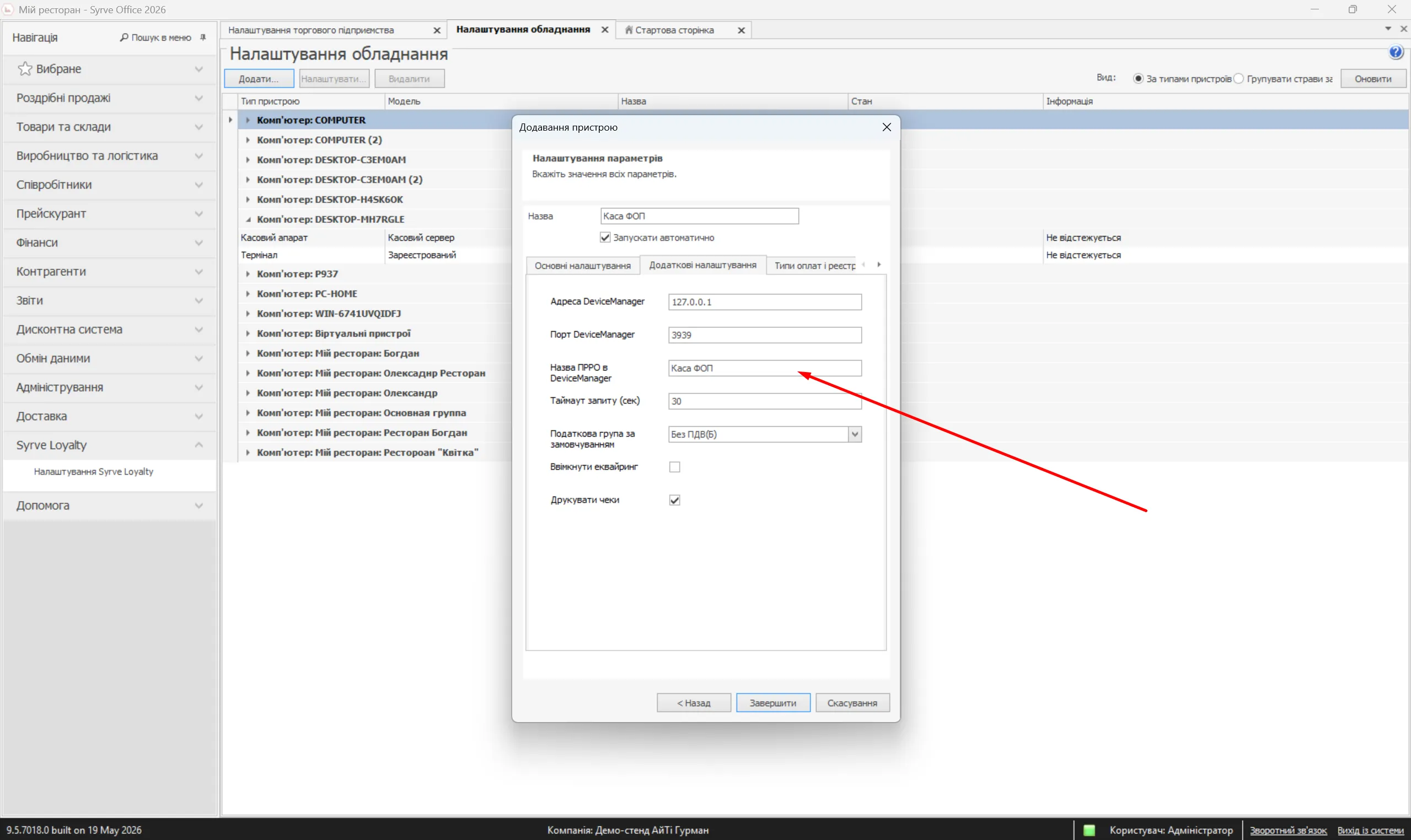Collapse Syrve Loyalty navigation section
1411x840 pixels.
tap(109, 445)
